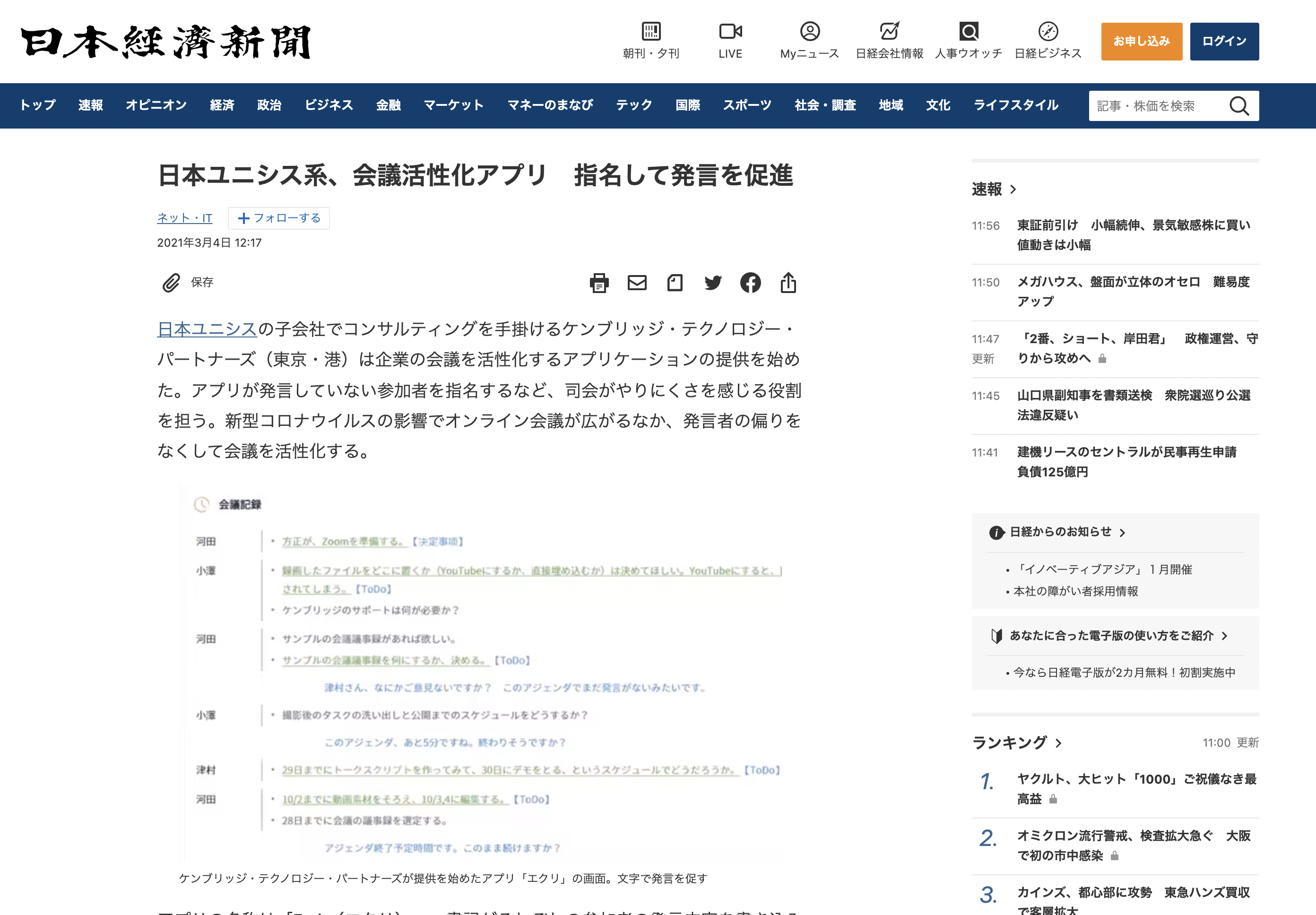
Task: Print the article via printer icon
Action: tap(599, 283)
